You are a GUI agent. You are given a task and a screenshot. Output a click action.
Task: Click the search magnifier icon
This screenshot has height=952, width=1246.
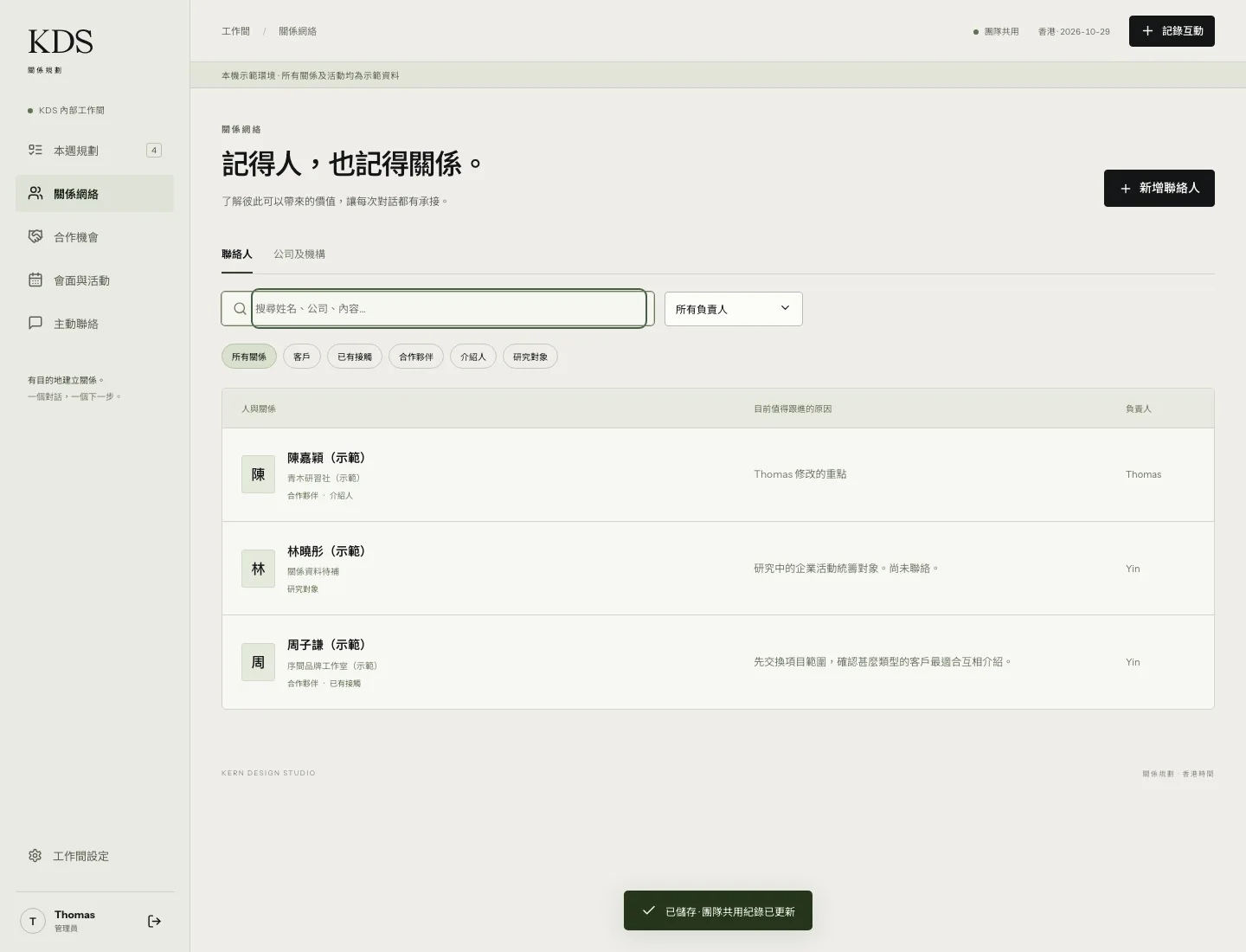click(x=240, y=308)
